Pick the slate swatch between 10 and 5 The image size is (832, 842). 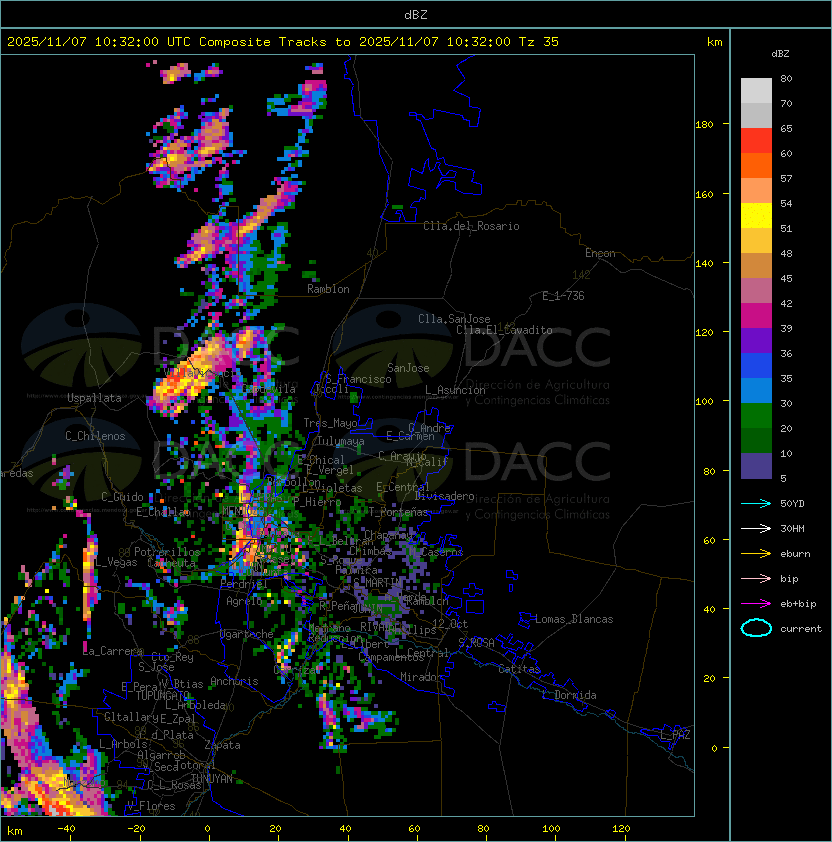pos(756,466)
